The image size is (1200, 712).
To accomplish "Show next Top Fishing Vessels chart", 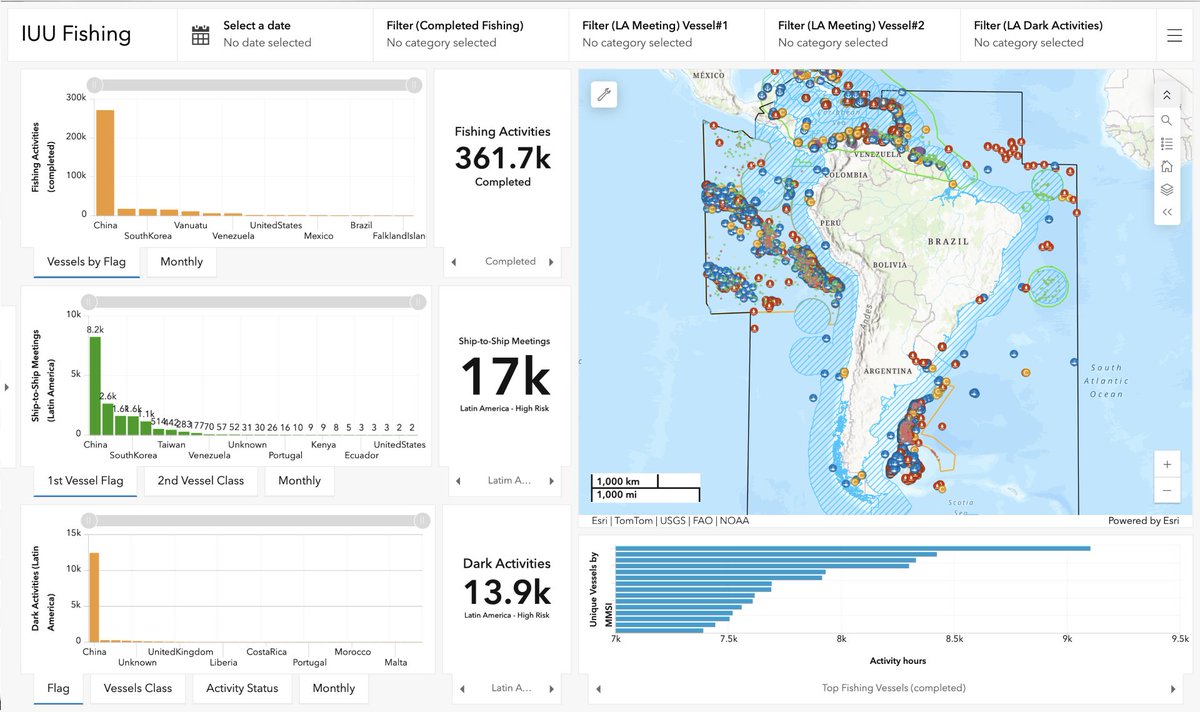I will click(x=1174, y=688).
